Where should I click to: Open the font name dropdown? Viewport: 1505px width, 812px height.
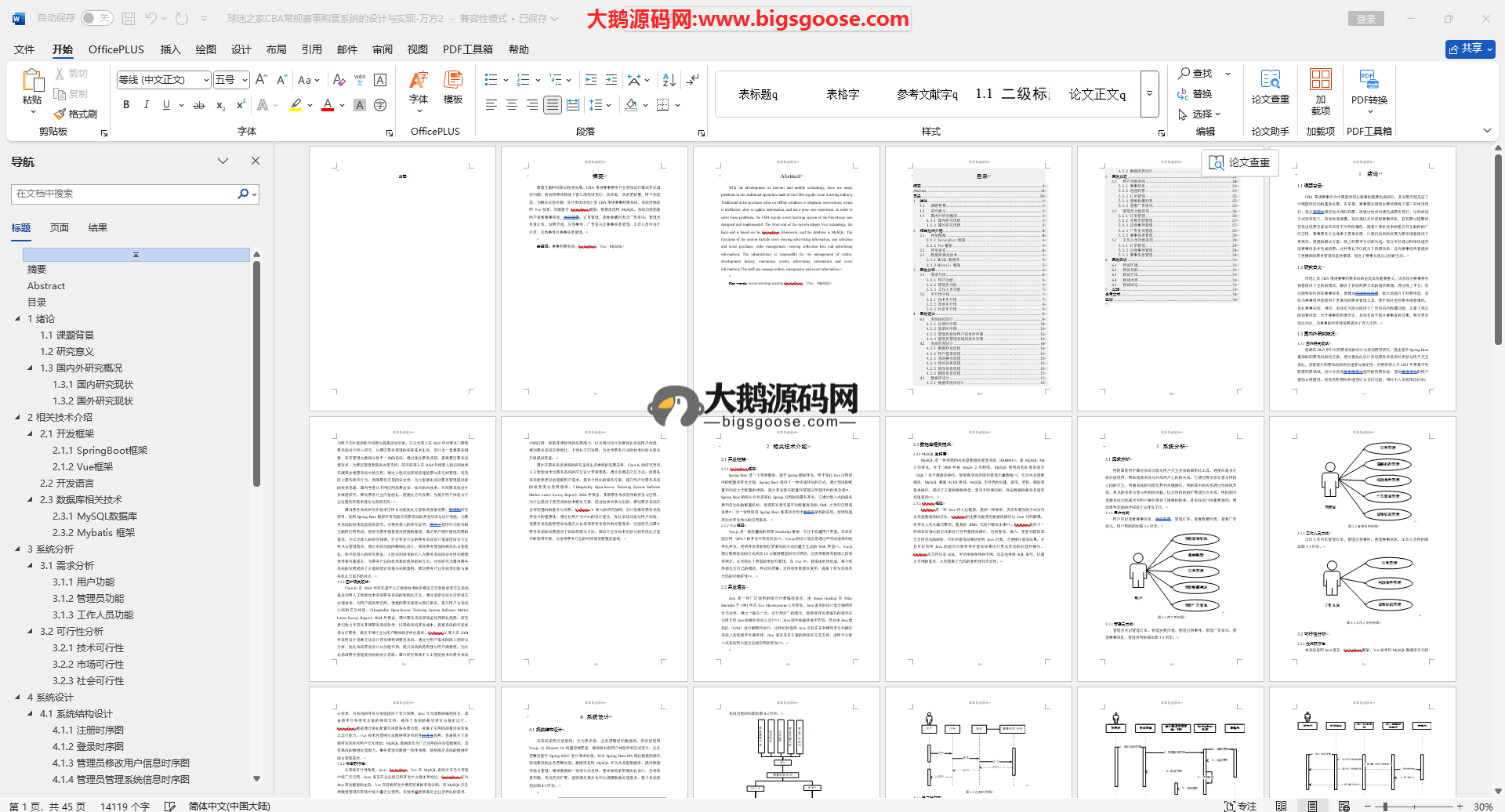pos(206,80)
